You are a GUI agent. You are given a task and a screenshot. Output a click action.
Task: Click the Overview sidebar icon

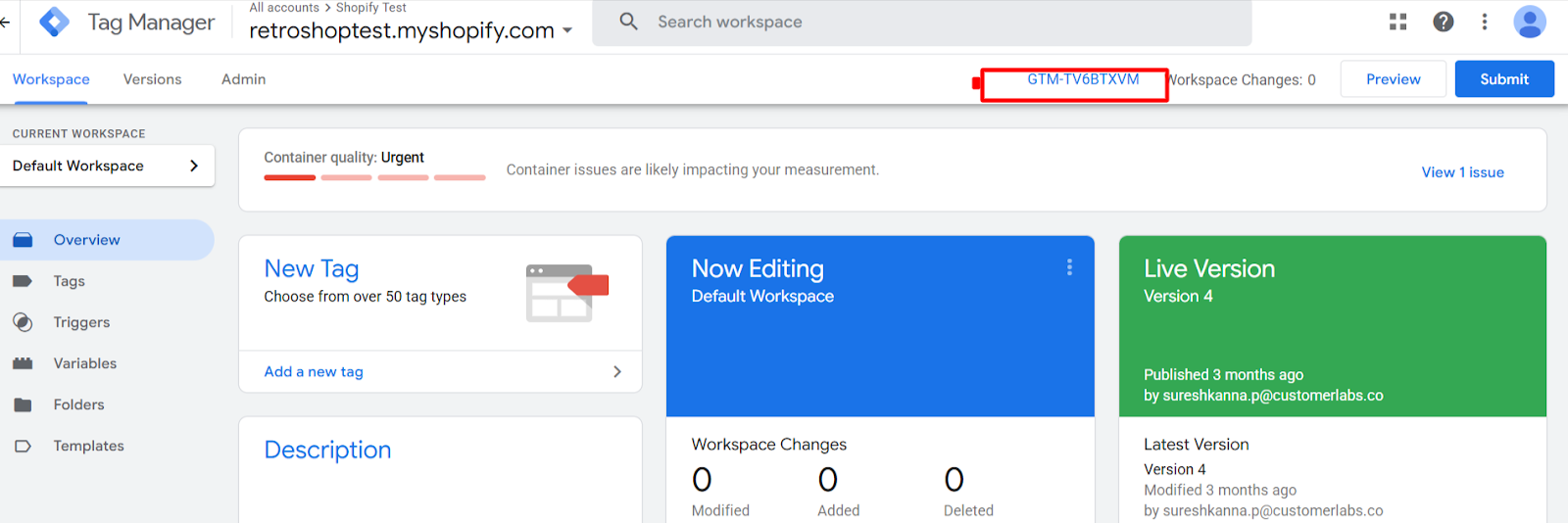[23, 240]
